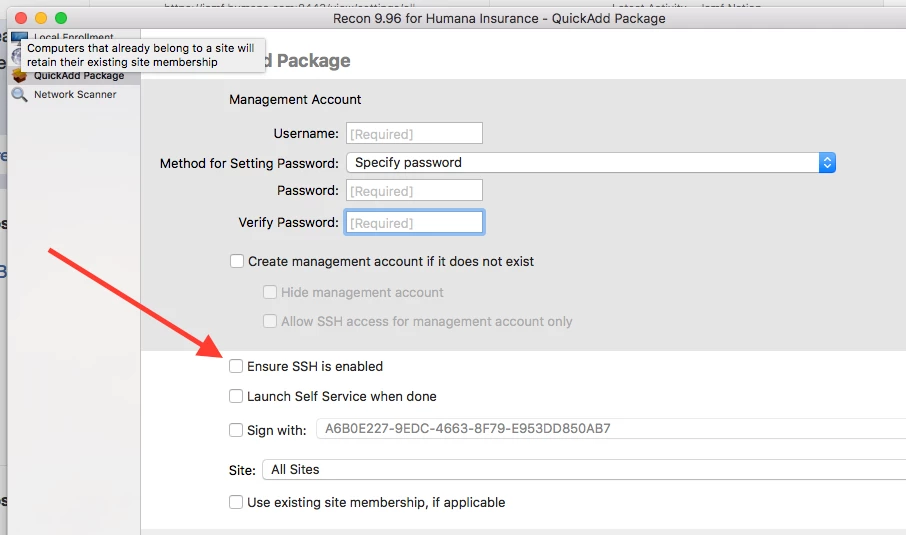
Task: Toggle Hide management account checkbox
Action: [x=270, y=292]
